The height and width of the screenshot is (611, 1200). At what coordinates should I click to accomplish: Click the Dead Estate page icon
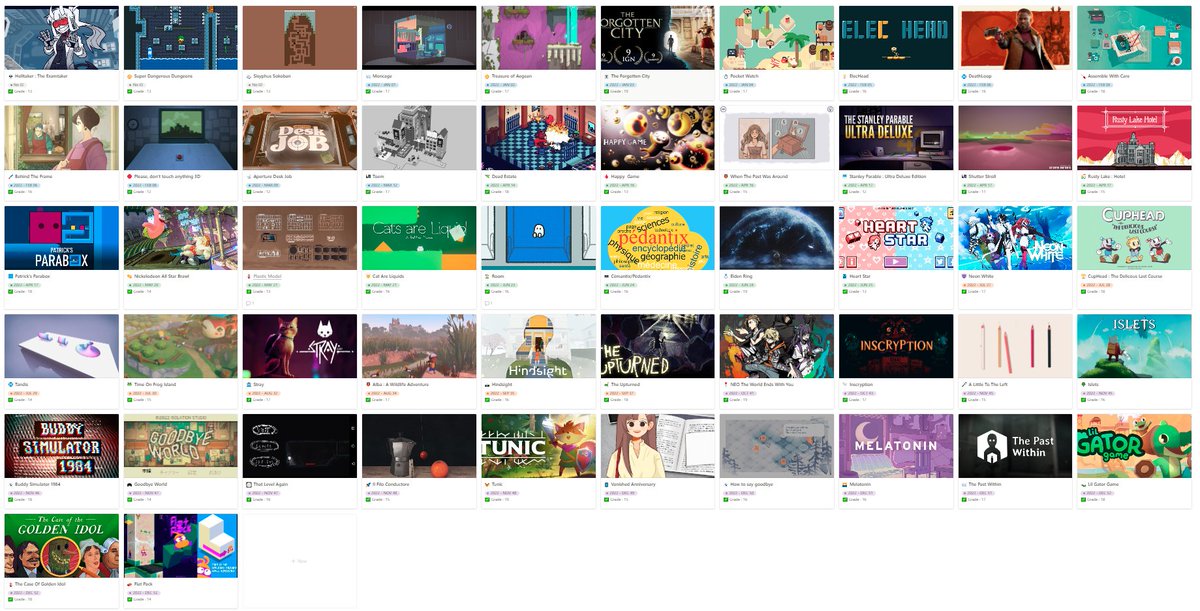486,176
